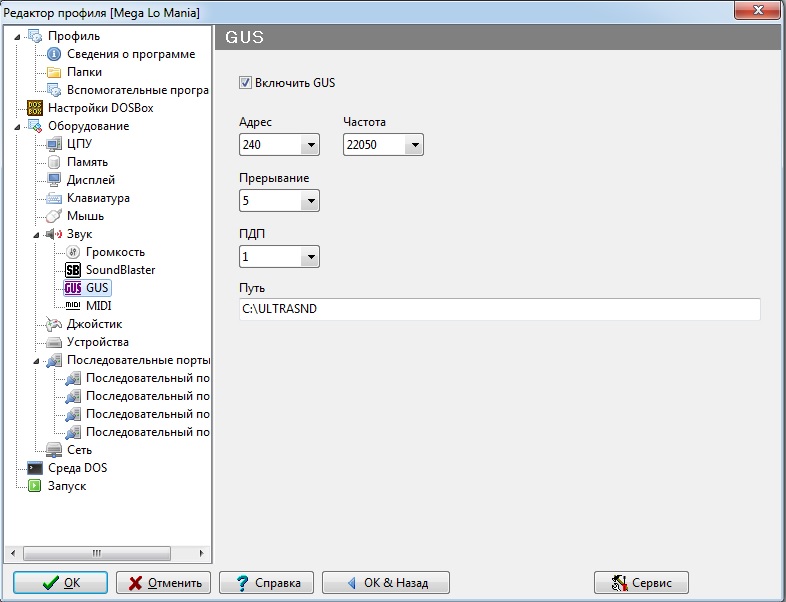786x602 pixels.
Task: Click the folder icon beside Папки
Action: pyautogui.click(x=54, y=72)
